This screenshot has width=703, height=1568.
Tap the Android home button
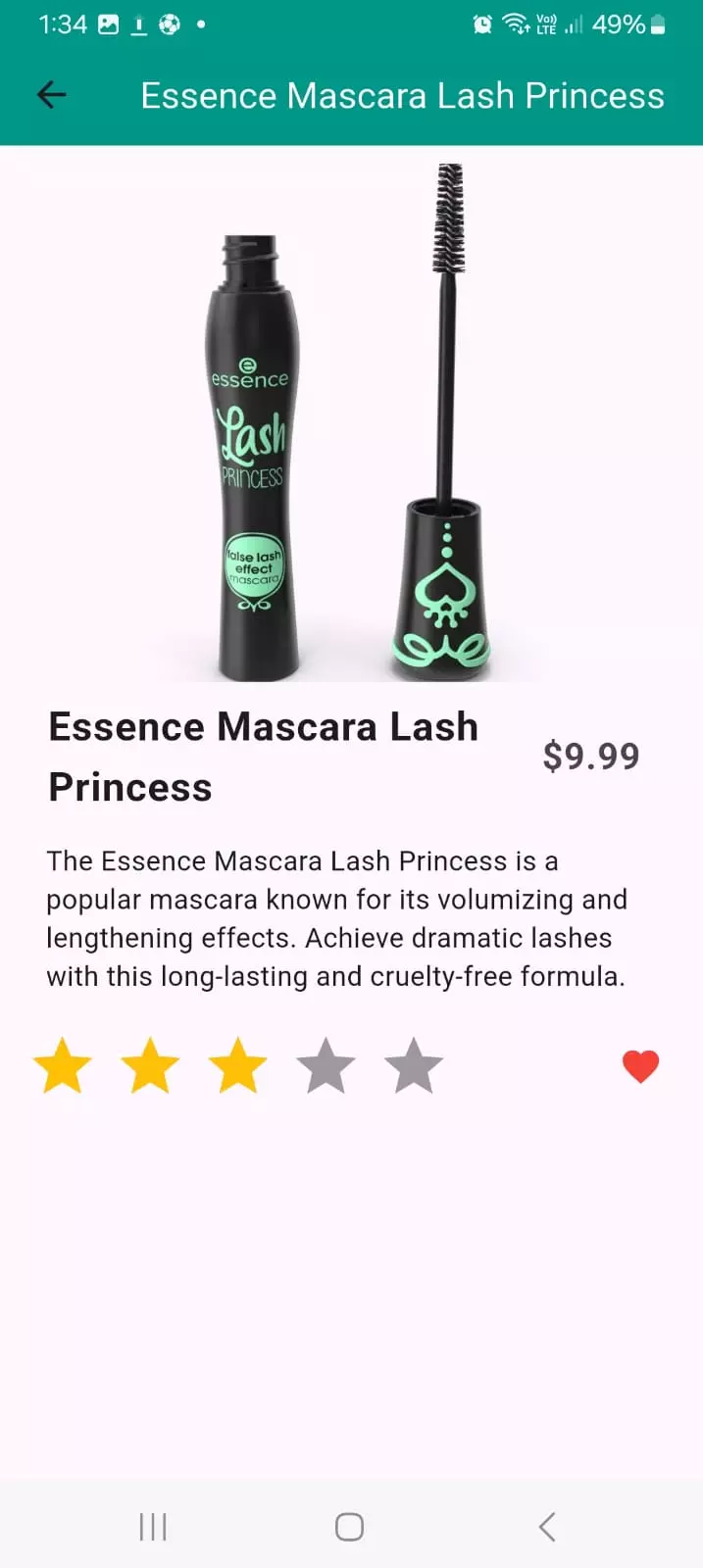[350, 1526]
